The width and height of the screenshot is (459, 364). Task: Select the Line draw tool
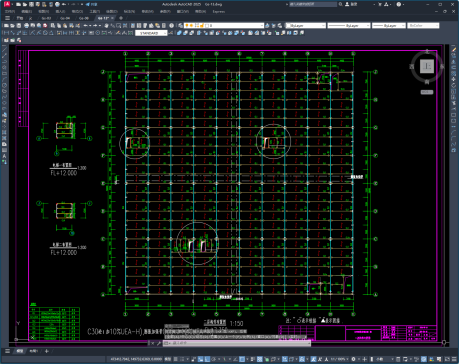pos(4,50)
